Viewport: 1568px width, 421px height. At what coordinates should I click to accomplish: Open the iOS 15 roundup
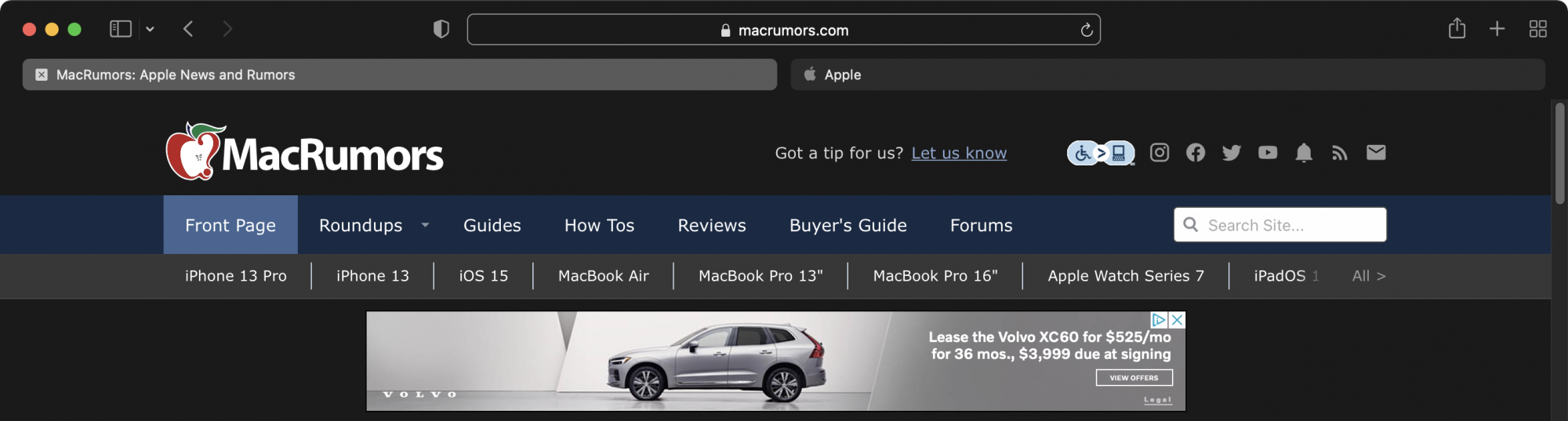pos(483,276)
